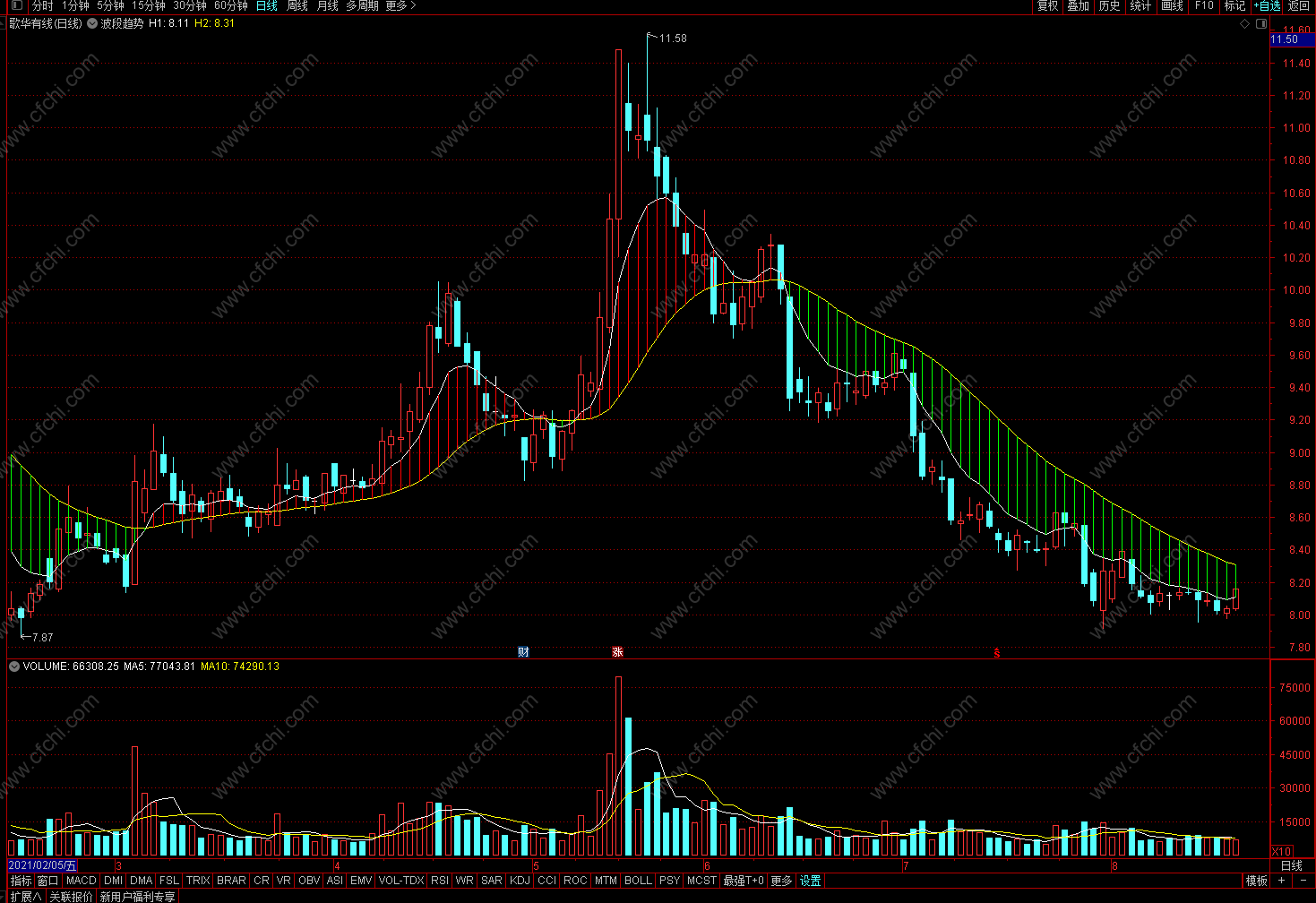Expand 更多 indicators in bottom bar
The height and width of the screenshot is (903, 1316).
[x=781, y=881]
